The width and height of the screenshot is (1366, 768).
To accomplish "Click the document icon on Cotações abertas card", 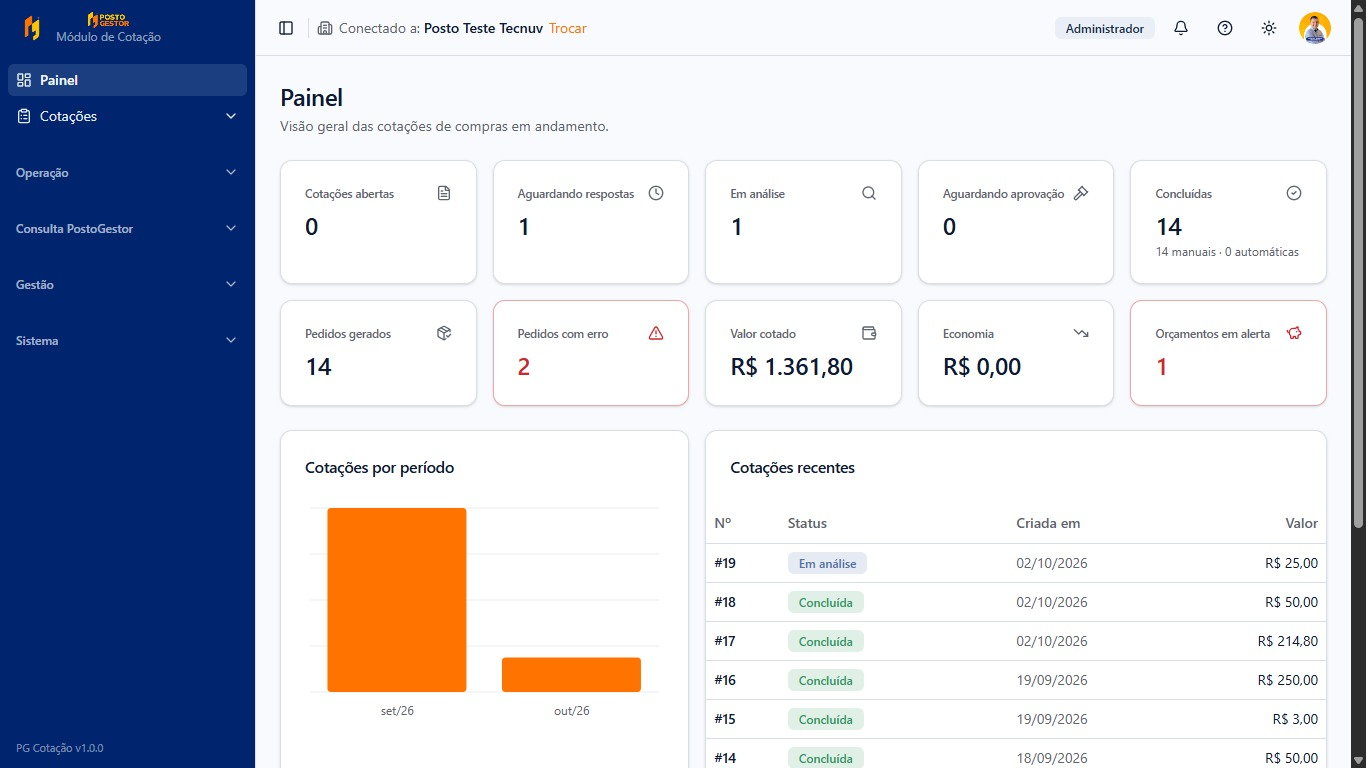I will pos(444,193).
